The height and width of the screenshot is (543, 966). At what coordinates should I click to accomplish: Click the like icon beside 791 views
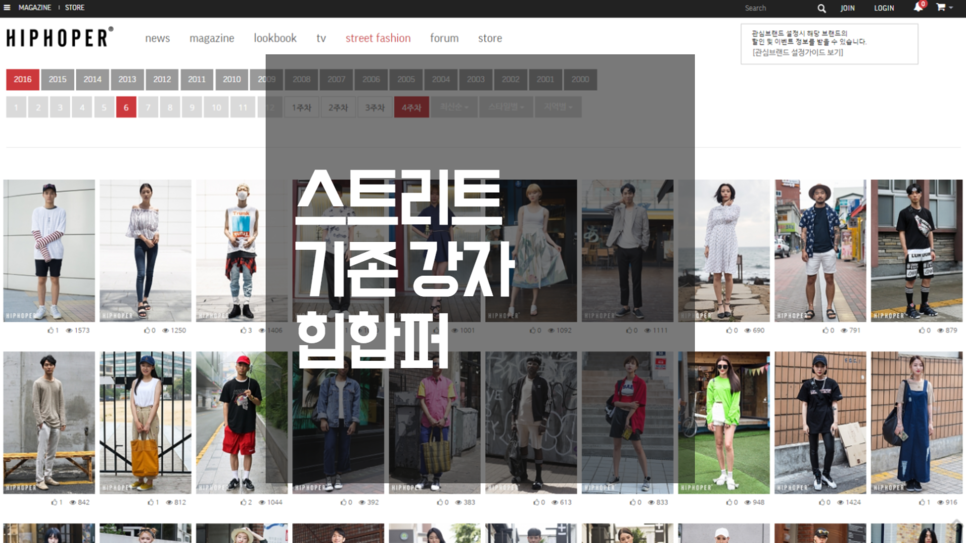(826, 330)
